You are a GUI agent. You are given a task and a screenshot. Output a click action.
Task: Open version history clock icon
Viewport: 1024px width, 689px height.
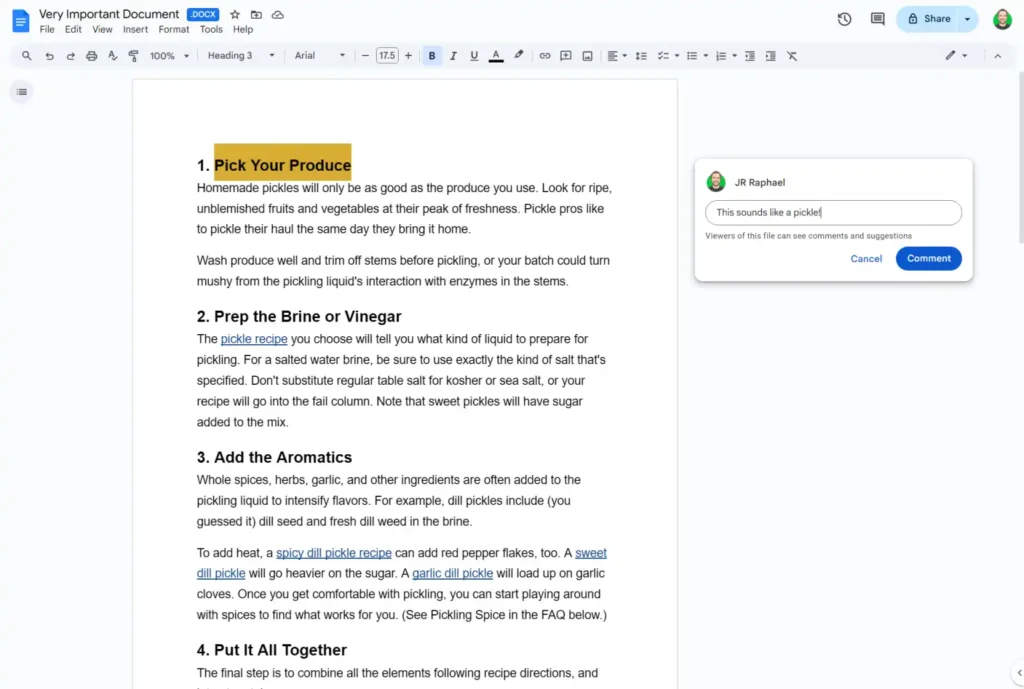[x=844, y=19]
